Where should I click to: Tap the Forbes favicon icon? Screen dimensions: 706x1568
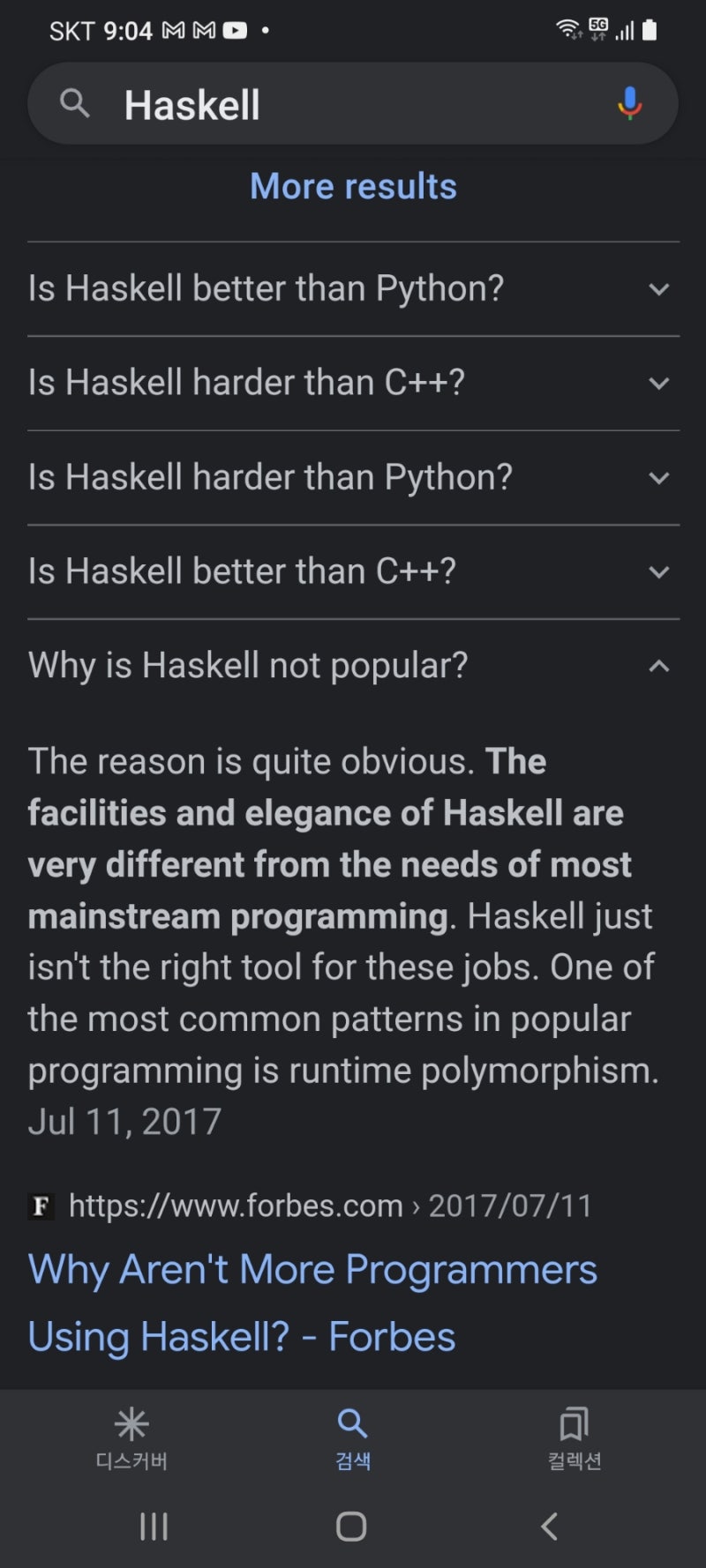41,1206
